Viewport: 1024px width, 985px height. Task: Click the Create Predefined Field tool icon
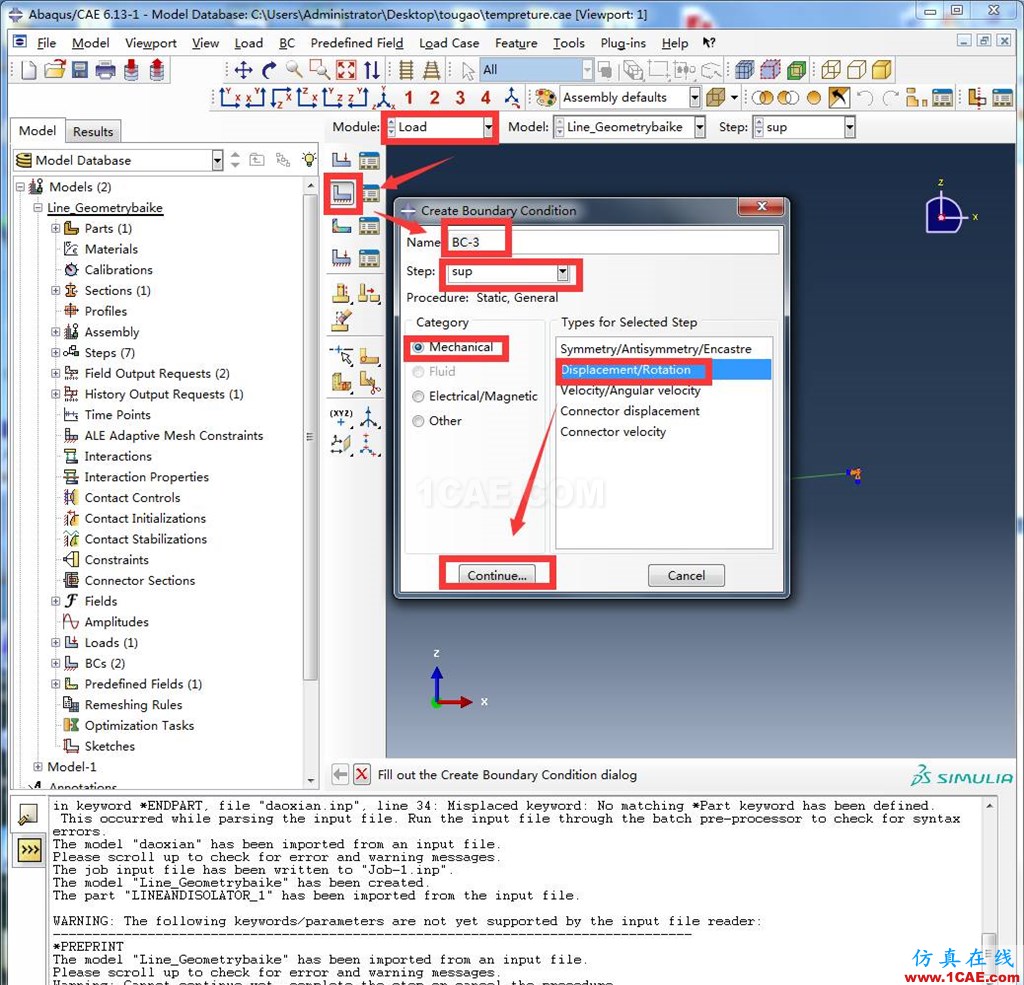[x=341, y=227]
